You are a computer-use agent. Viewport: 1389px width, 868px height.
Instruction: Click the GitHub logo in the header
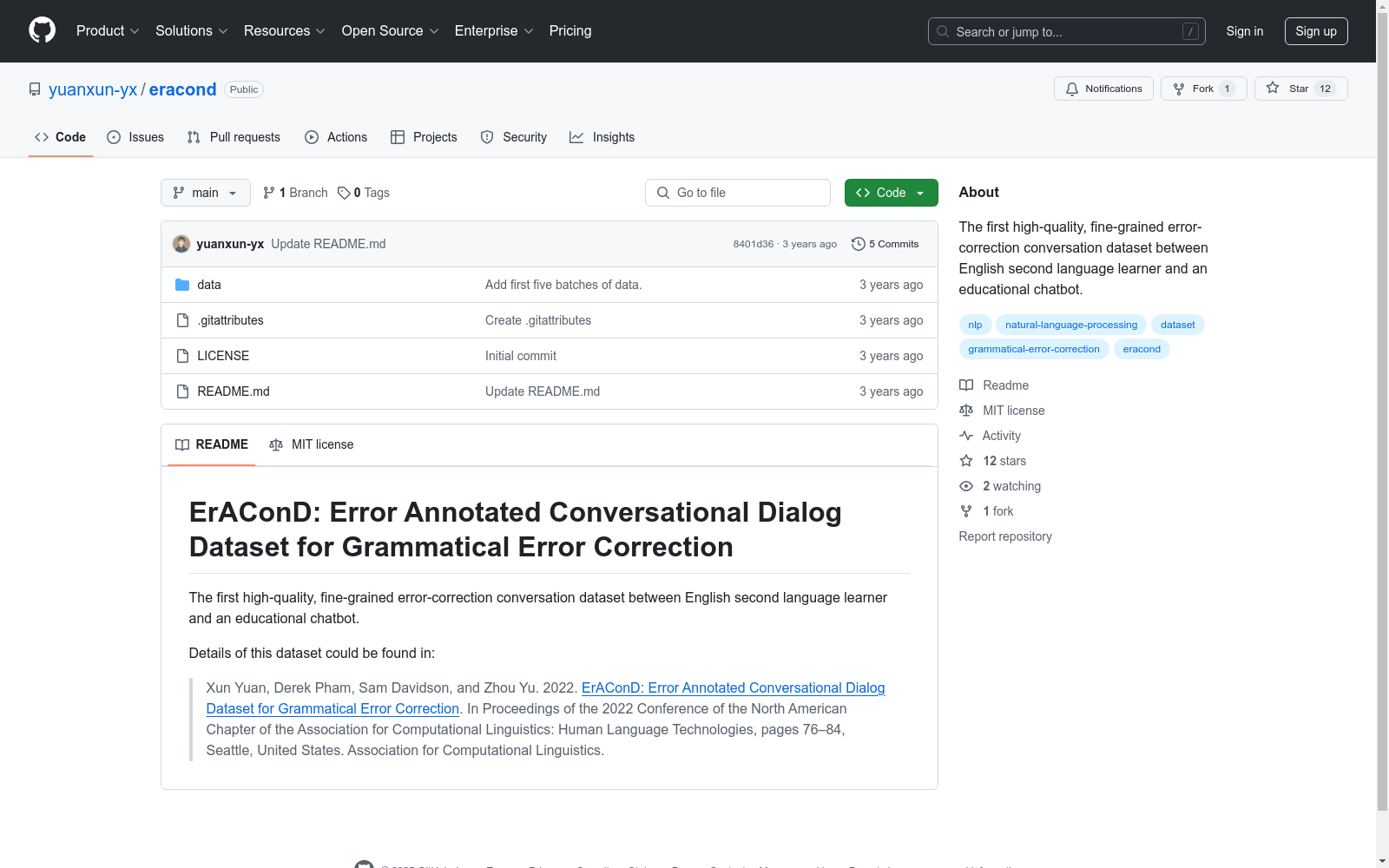coord(42,30)
